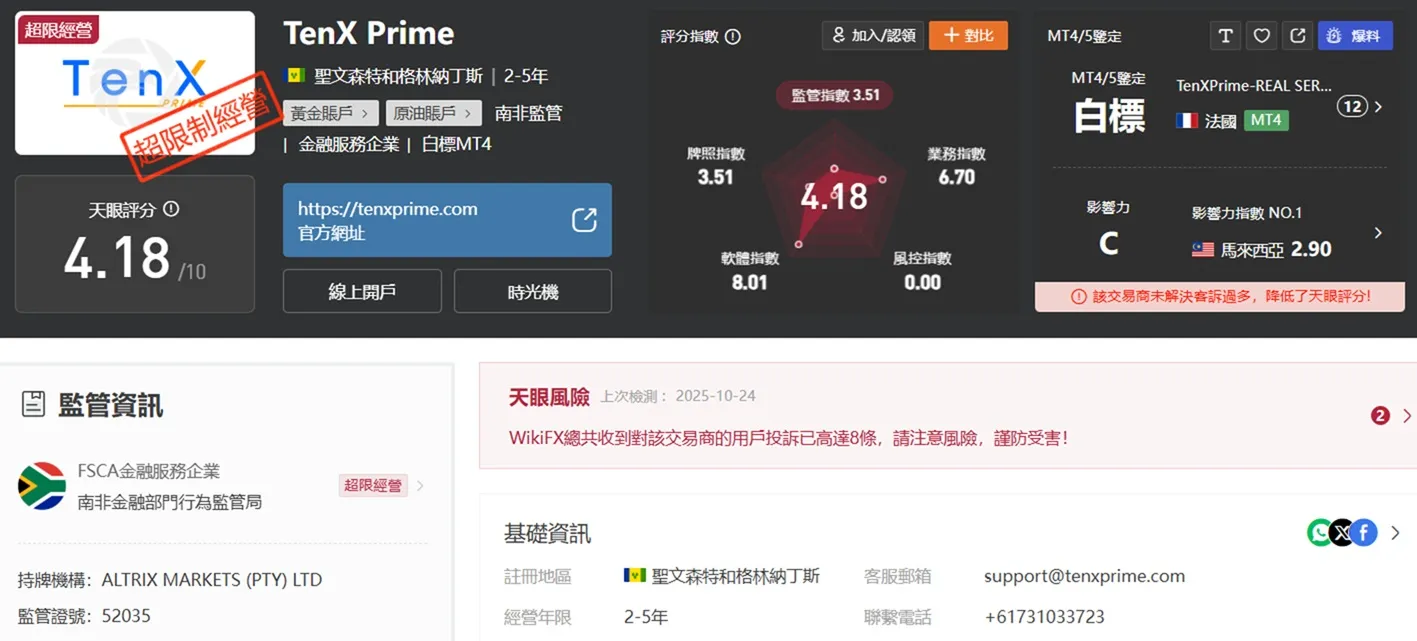Screen dimensions: 1417x641
Task: Click the 超限經營 red tag on logo
Action: click(x=56, y=30)
